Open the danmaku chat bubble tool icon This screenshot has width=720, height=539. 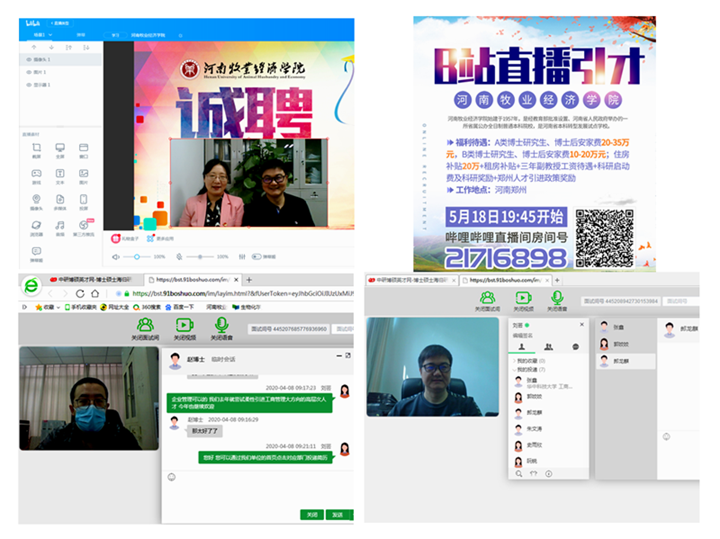(36, 251)
